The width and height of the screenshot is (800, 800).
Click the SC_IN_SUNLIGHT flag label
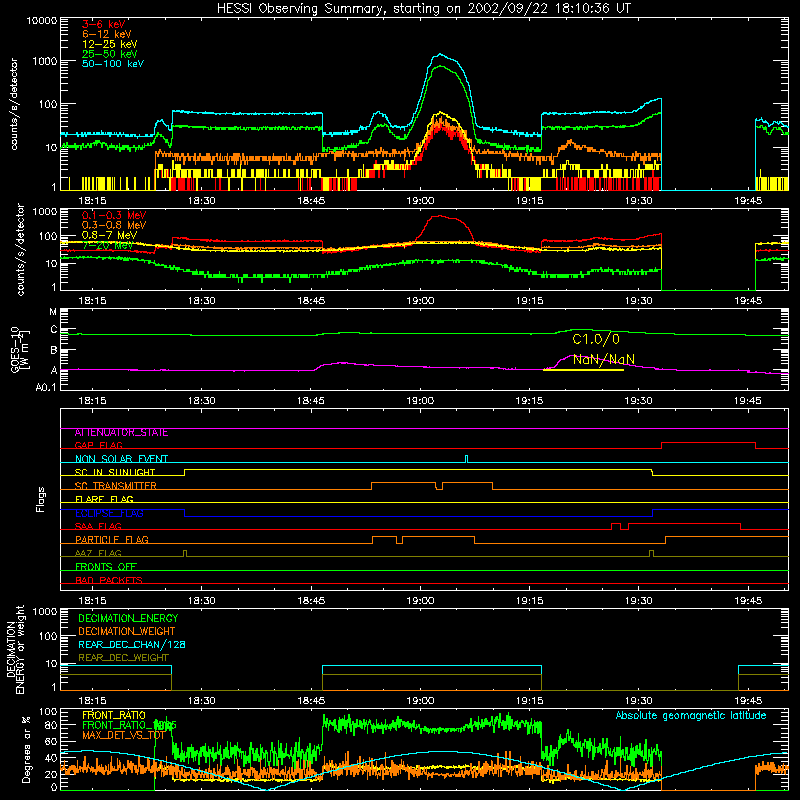pyautogui.click(x=115, y=472)
